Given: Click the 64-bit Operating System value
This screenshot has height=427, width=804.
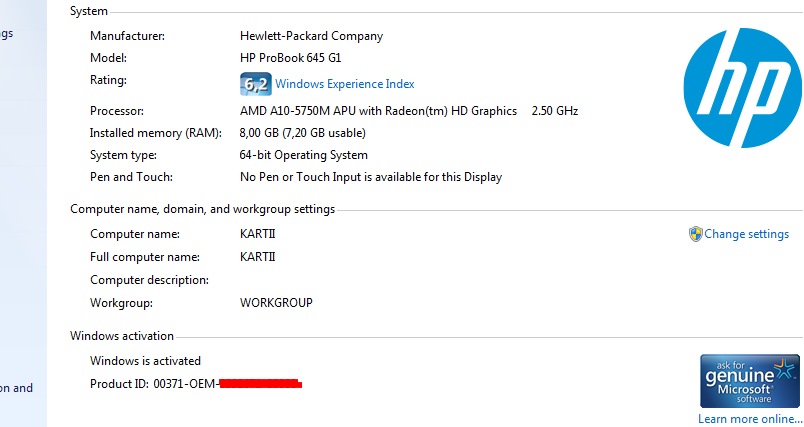Looking at the screenshot, I should coord(304,155).
